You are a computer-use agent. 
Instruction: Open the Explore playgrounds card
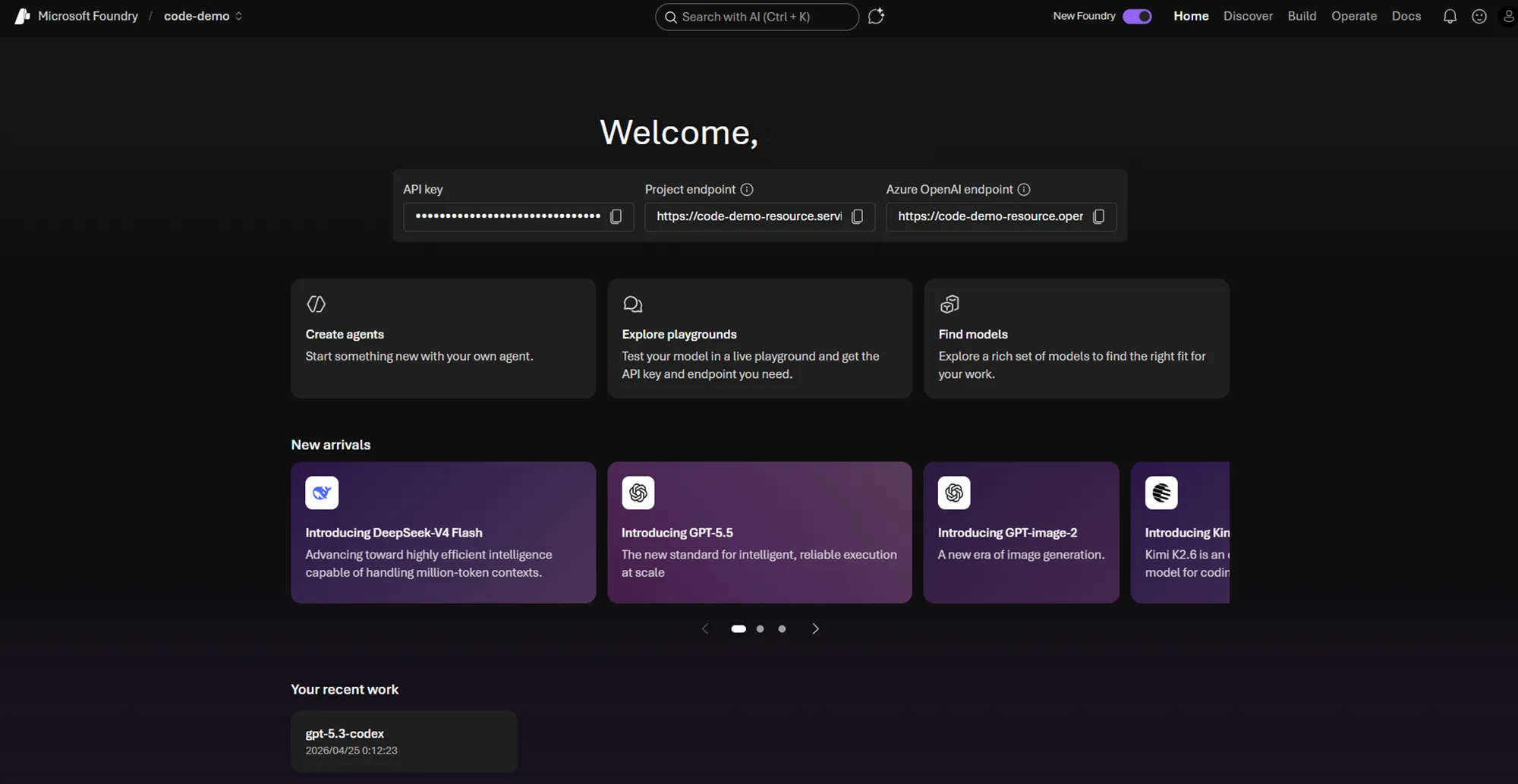click(x=760, y=338)
